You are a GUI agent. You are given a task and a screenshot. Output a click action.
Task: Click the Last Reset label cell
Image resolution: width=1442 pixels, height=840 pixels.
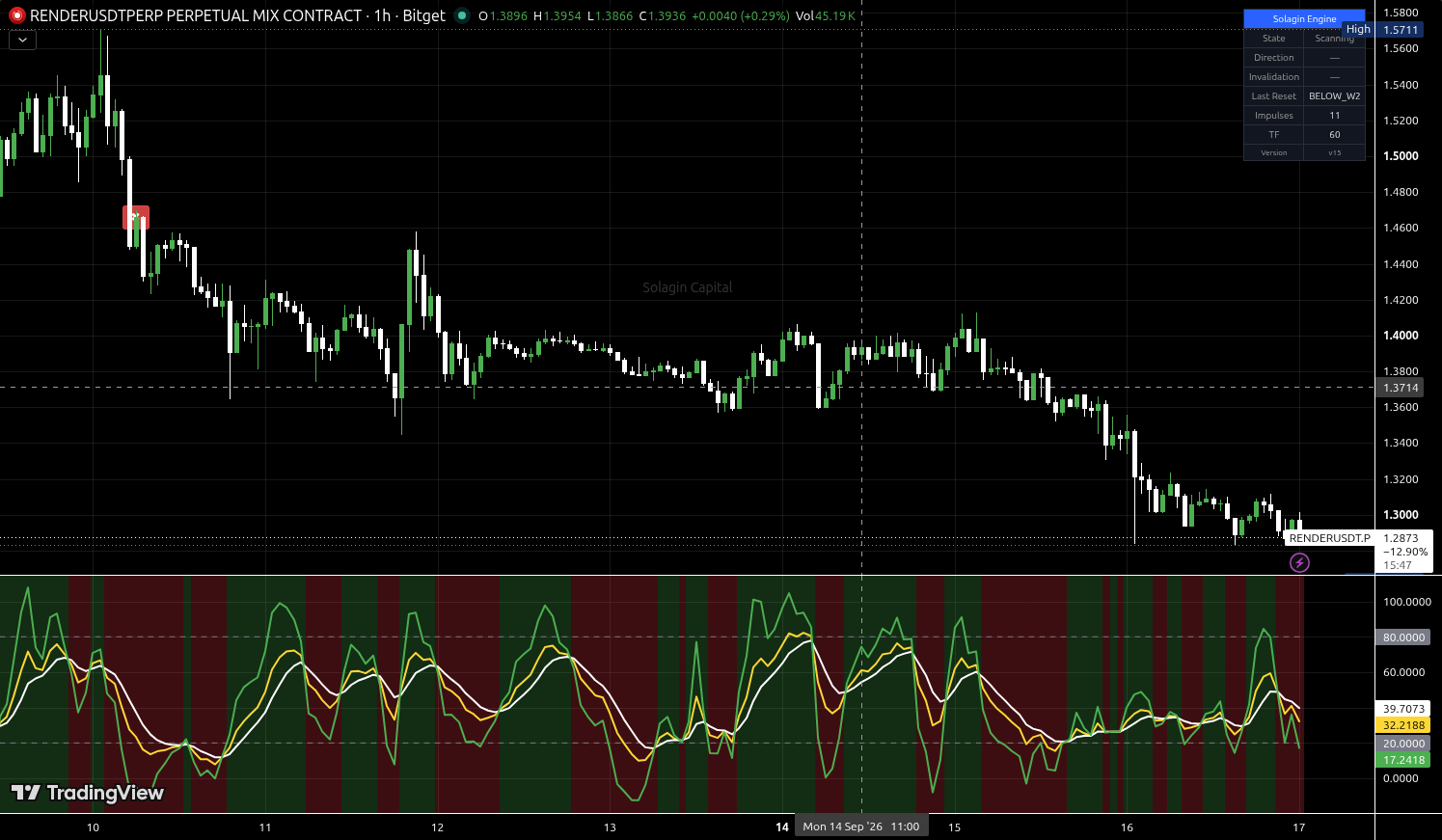(x=1273, y=96)
